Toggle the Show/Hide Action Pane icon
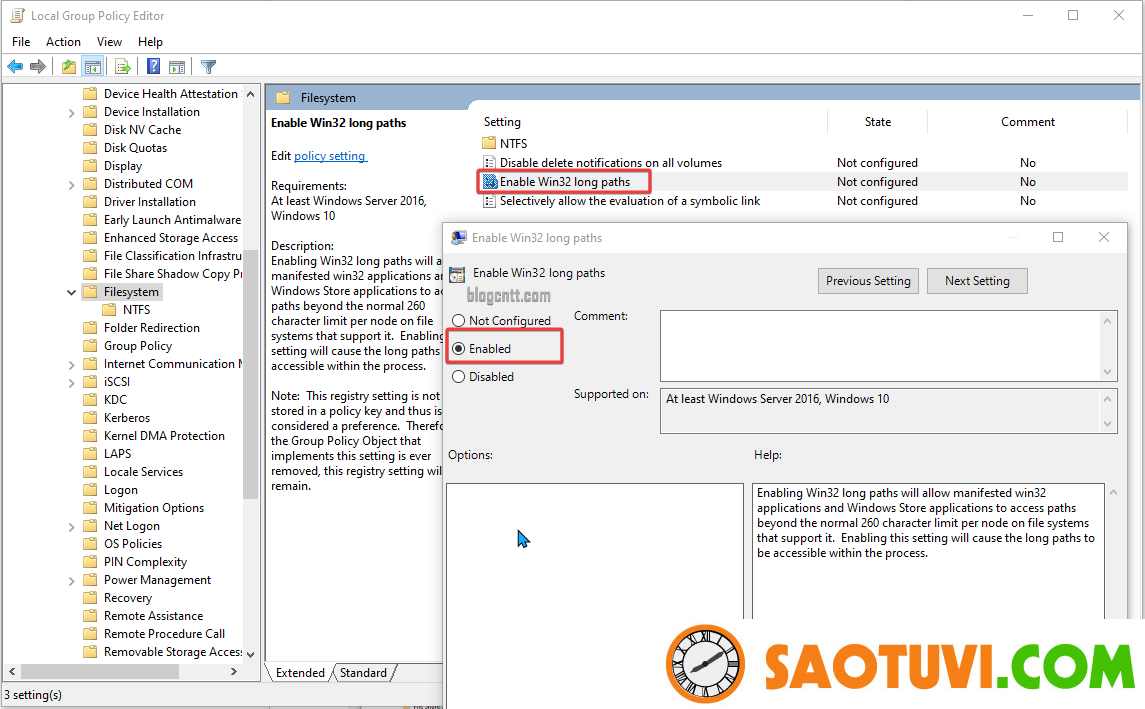1145x709 pixels. [177, 67]
